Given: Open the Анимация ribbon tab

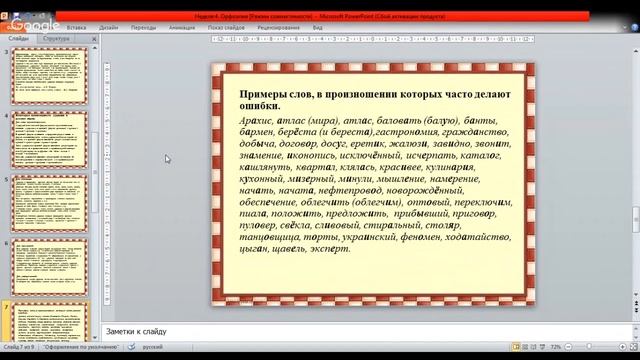Looking at the screenshot, I should click(182, 28).
